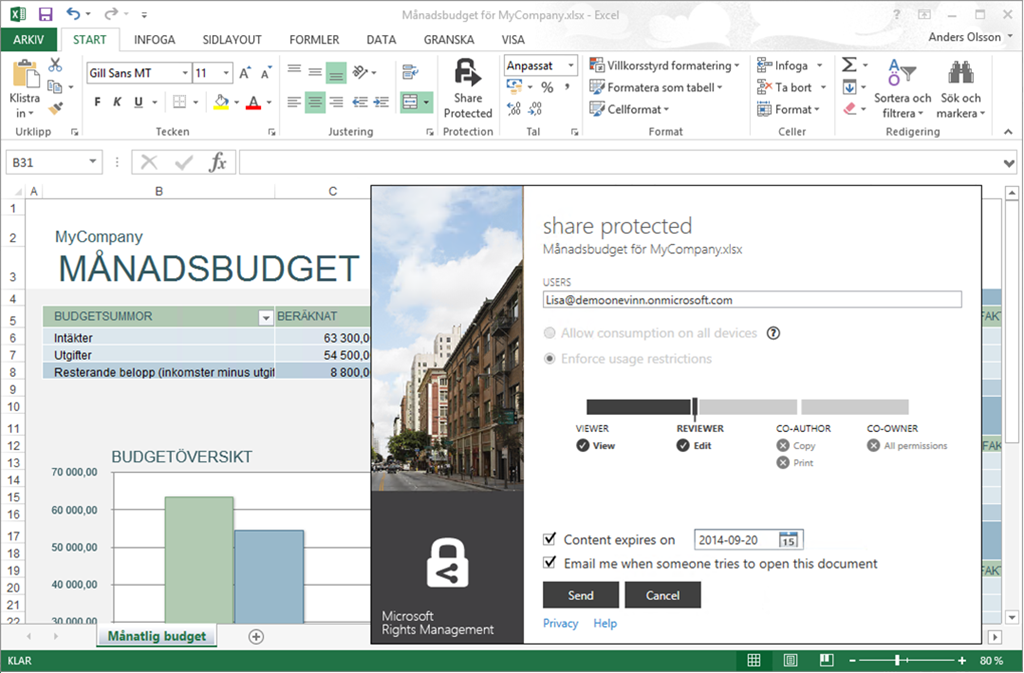This screenshot has height=673, width=1024.
Task: Open the Privacy link
Action: point(560,624)
